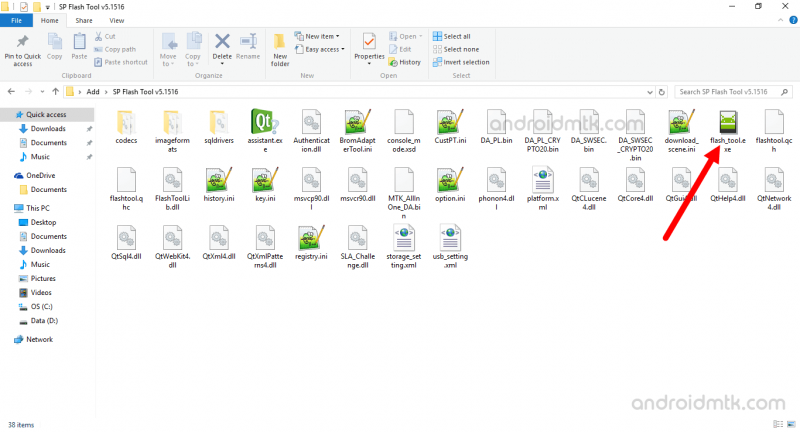Select the DA_PL.bin file

pyautogui.click(x=496, y=127)
